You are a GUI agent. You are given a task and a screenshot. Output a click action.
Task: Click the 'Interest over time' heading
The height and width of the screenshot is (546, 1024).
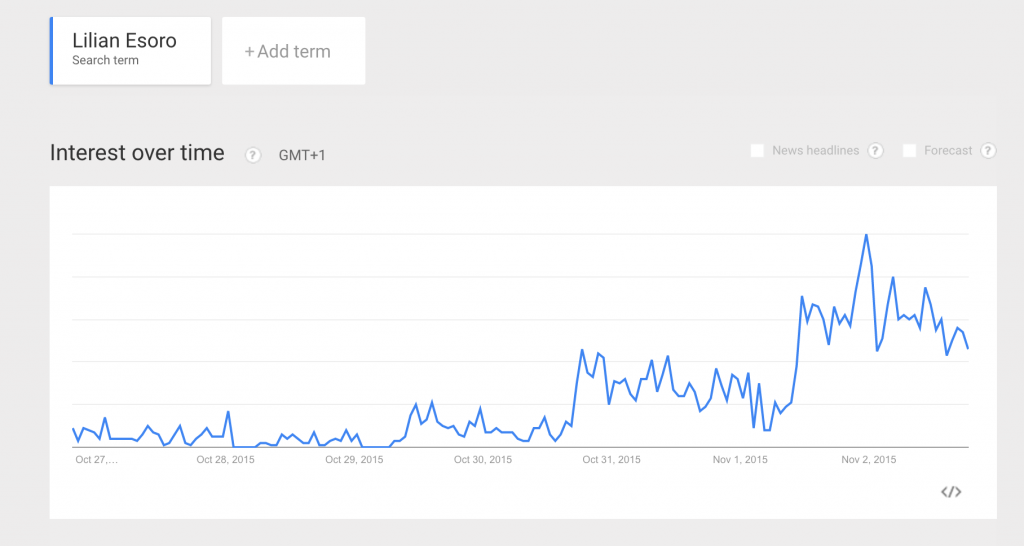tap(137, 153)
